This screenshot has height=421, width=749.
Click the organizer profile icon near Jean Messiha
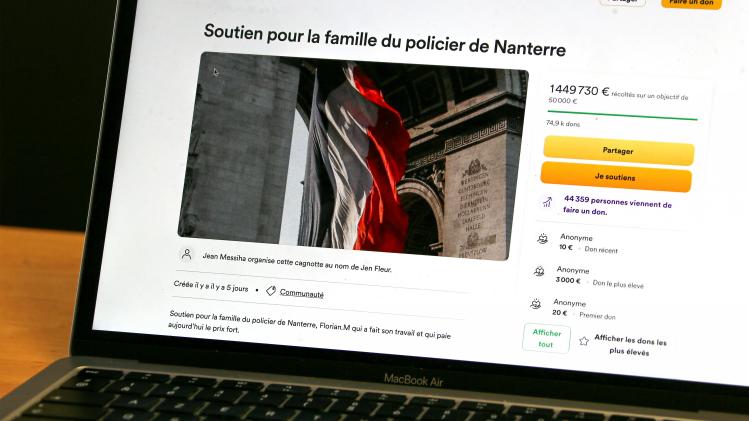[187, 254]
